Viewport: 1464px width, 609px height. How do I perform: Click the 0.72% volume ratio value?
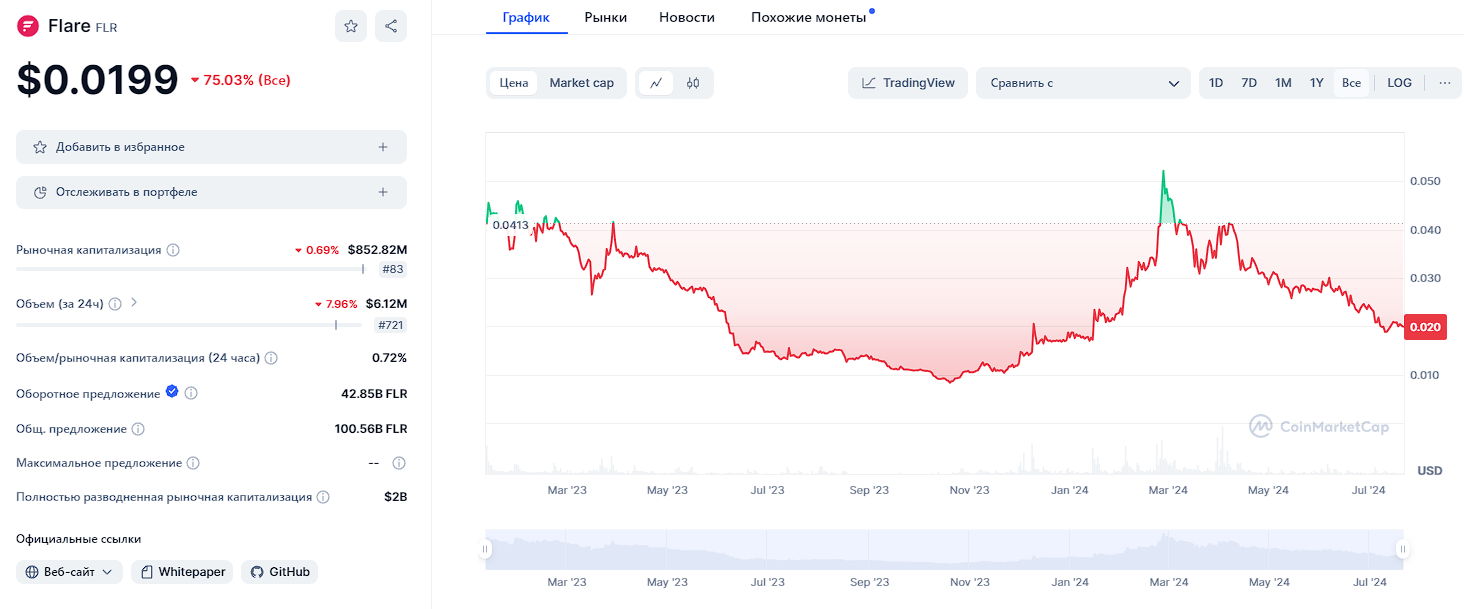(389, 358)
